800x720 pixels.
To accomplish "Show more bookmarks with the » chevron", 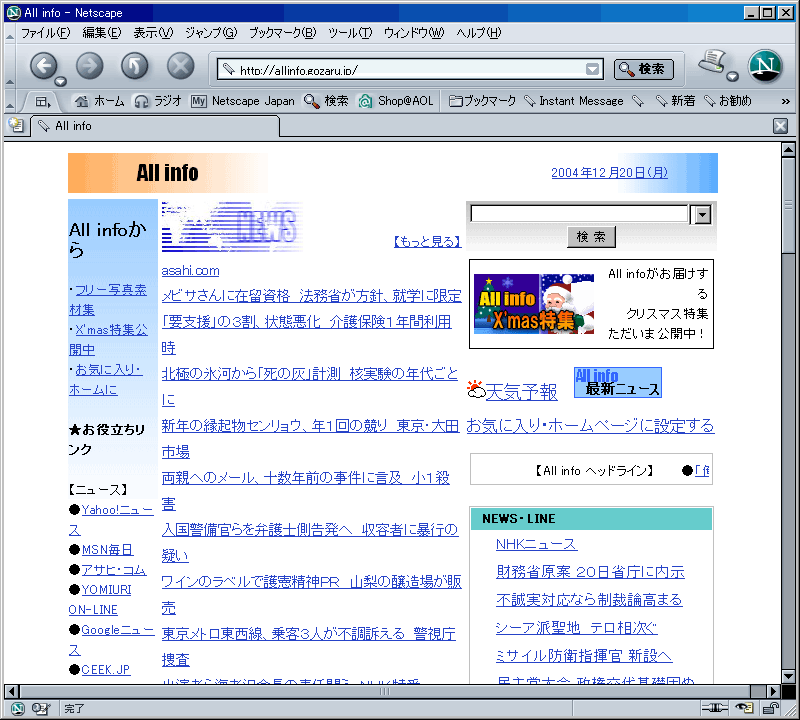I will [786, 102].
